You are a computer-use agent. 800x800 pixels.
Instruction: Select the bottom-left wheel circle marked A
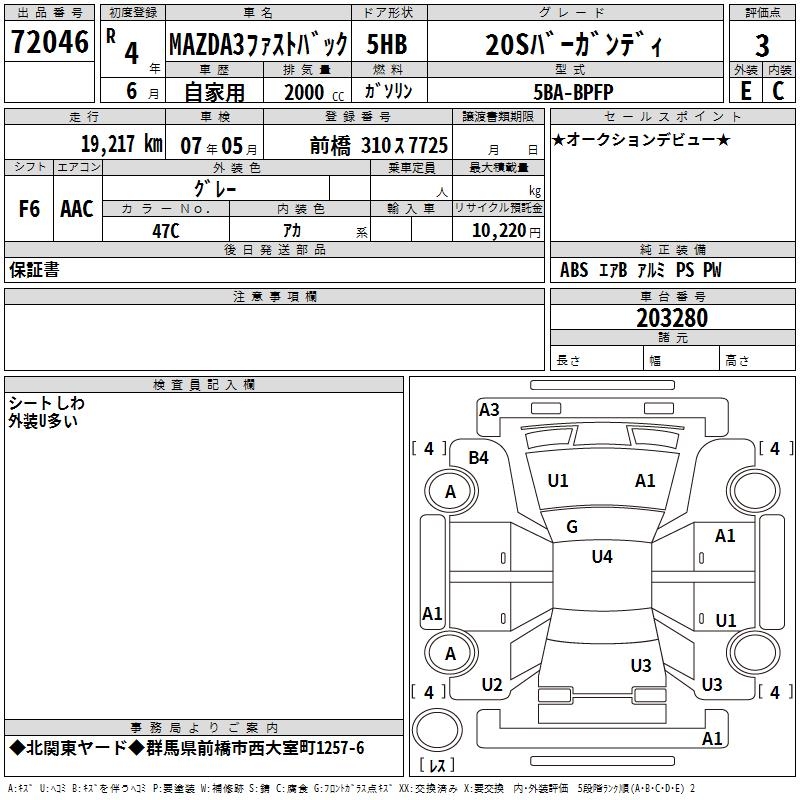[x=450, y=653]
